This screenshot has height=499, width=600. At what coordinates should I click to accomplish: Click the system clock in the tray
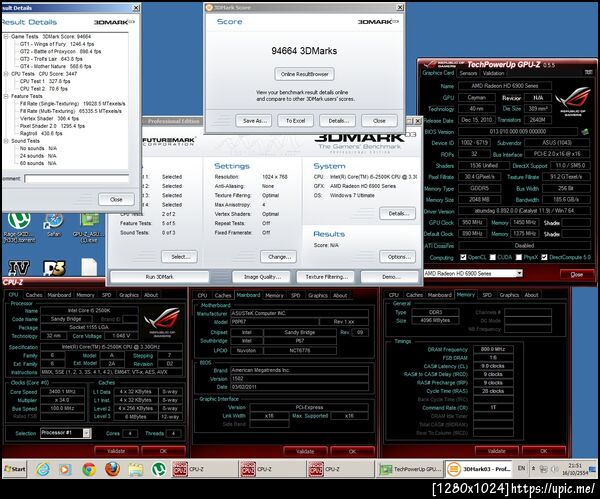point(575,470)
